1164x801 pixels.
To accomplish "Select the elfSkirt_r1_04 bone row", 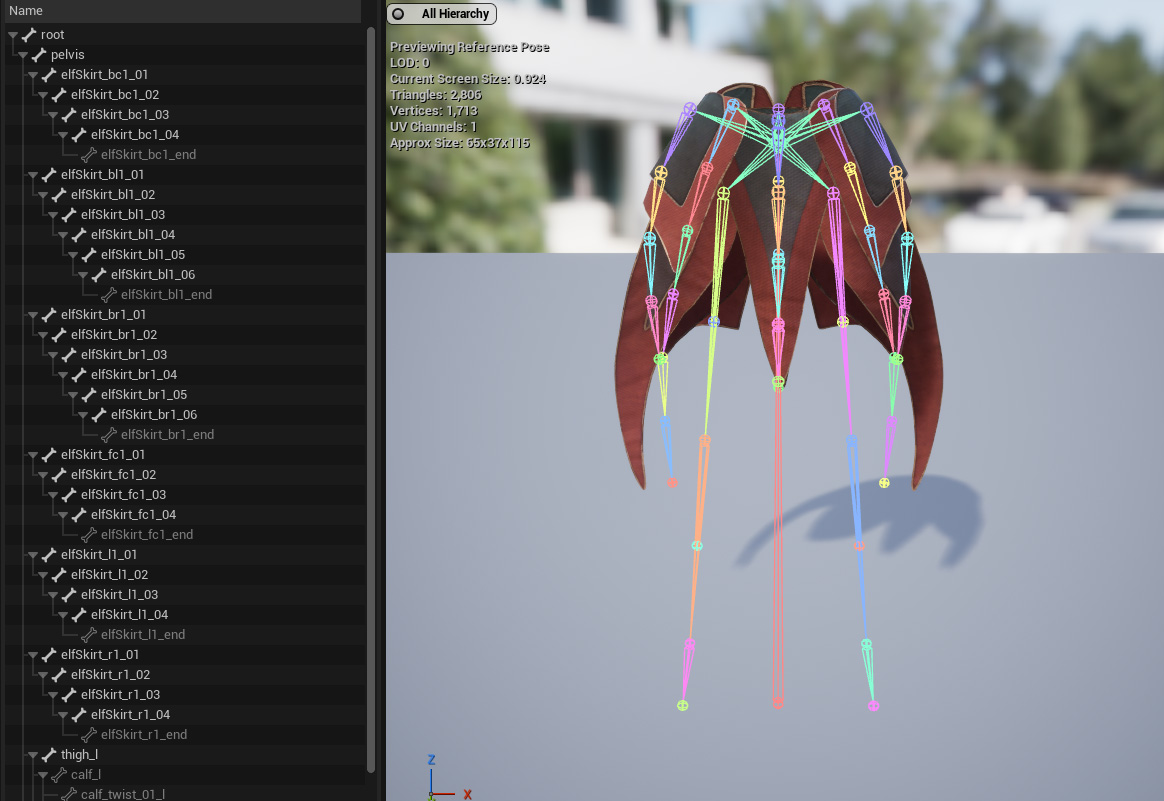I will coord(185,716).
